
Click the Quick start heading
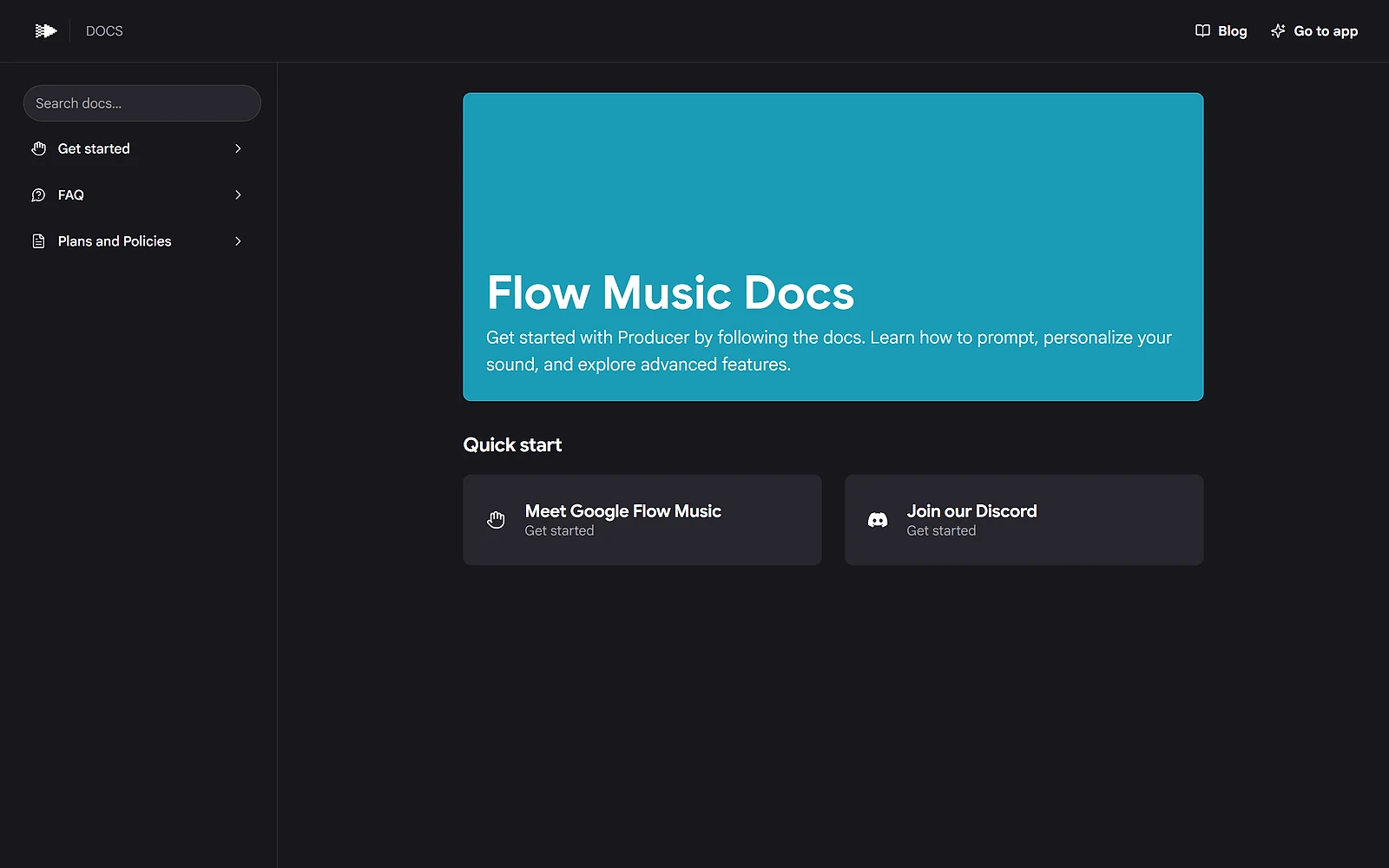click(512, 445)
